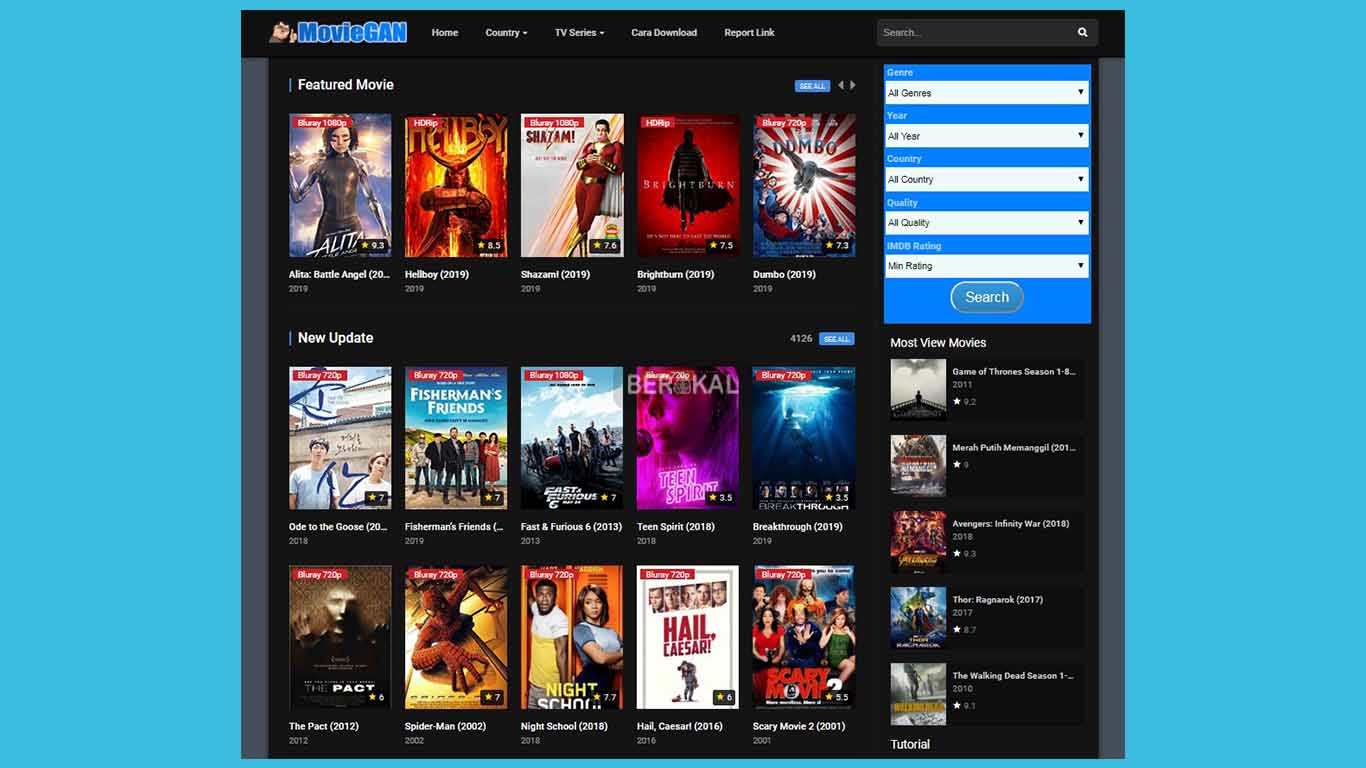Open the Ode to the Goose poster
Viewport: 1366px width, 768px height.
point(340,438)
